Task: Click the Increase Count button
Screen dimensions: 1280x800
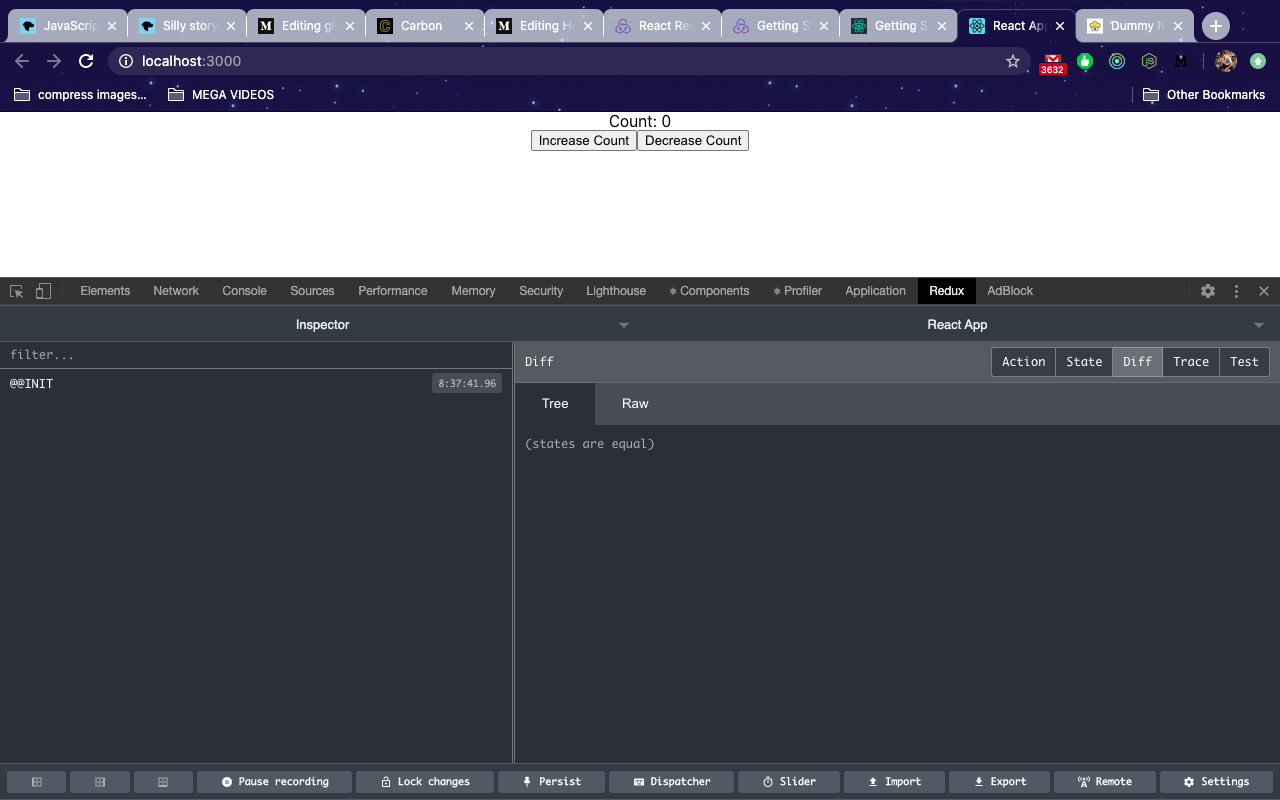Action: [x=584, y=141]
